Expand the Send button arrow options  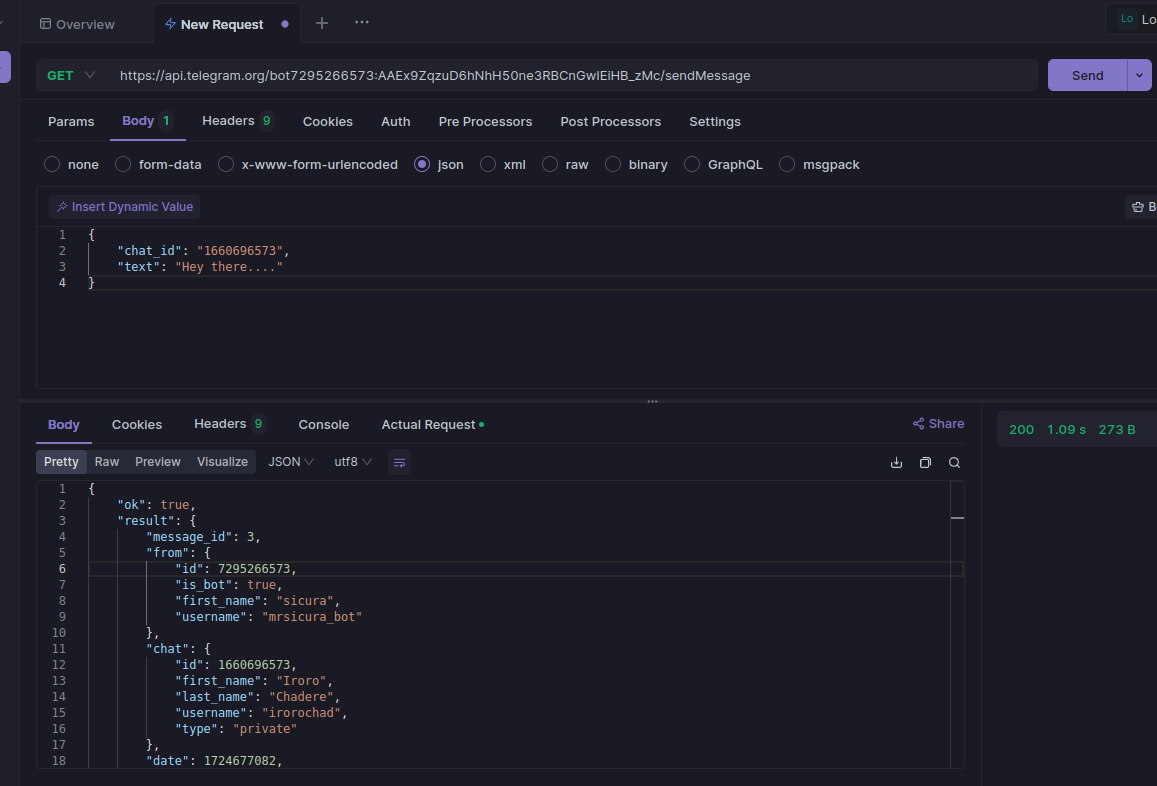[x=1139, y=75]
